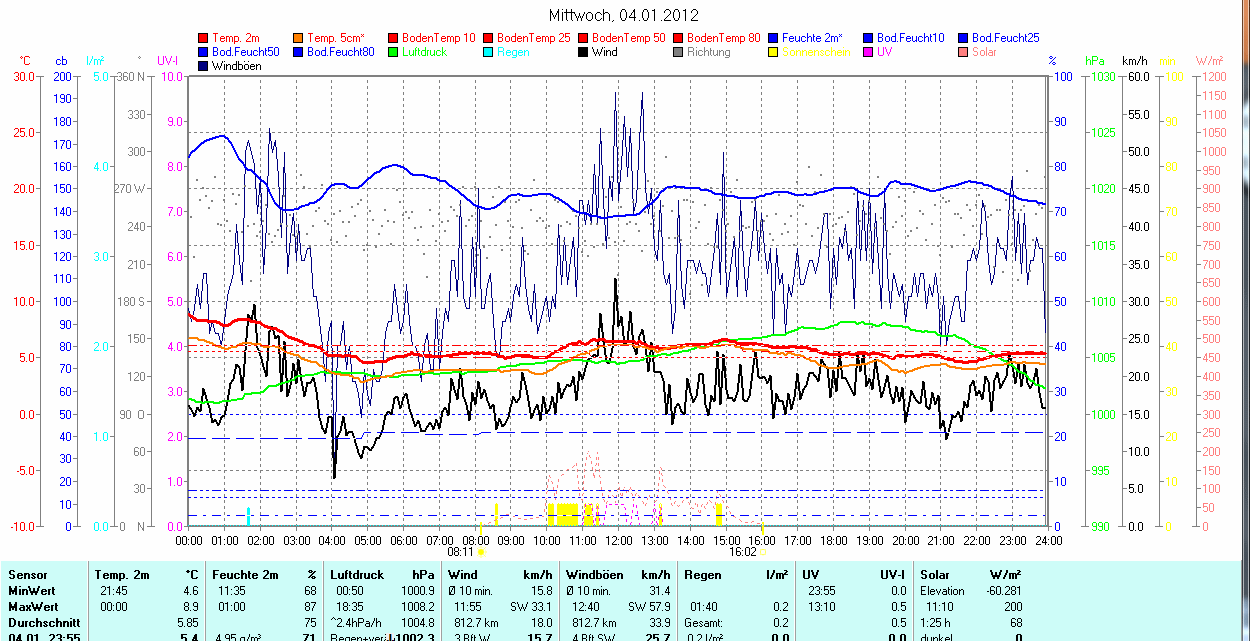The height and width of the screenshot is (641, 1250).
Task: Select the dark Windböen legend square
Action: coord(204,66)
